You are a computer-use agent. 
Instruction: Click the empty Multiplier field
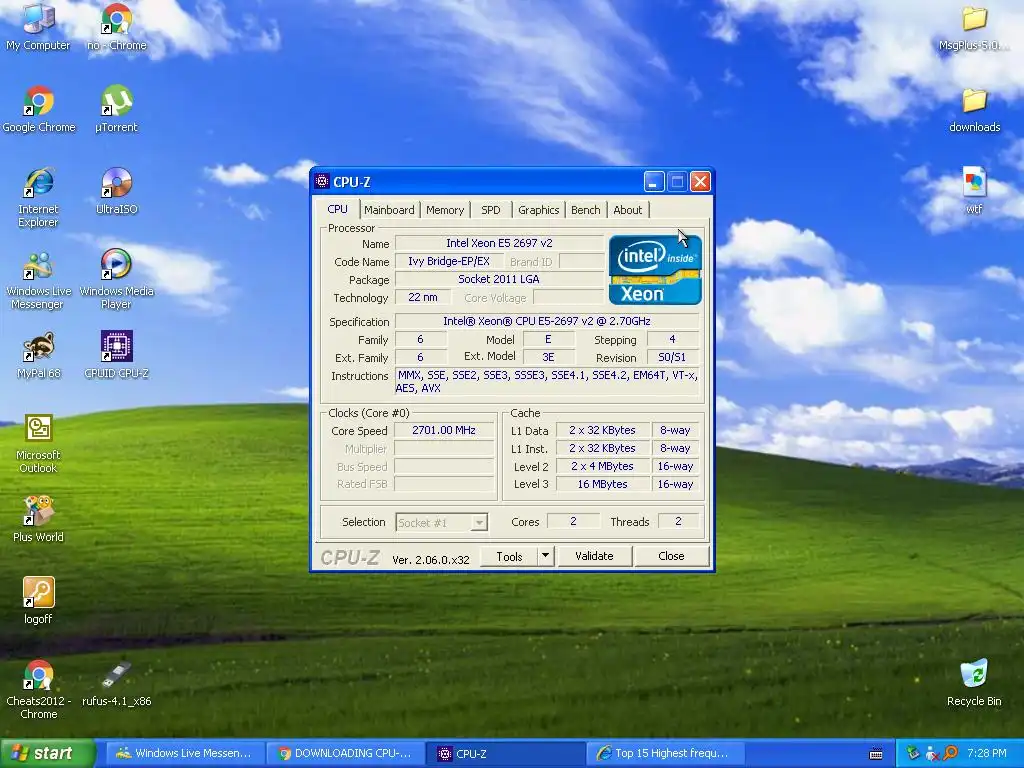tap(444, 449)
